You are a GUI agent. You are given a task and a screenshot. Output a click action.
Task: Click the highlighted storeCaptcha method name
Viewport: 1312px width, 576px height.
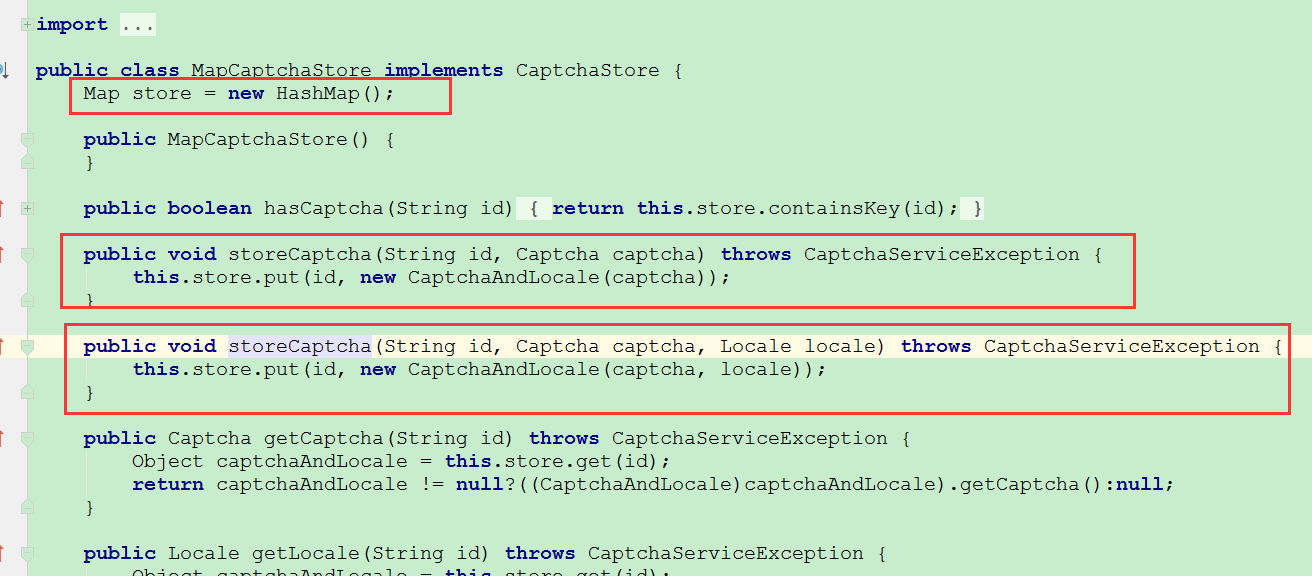tap(300, 346)
